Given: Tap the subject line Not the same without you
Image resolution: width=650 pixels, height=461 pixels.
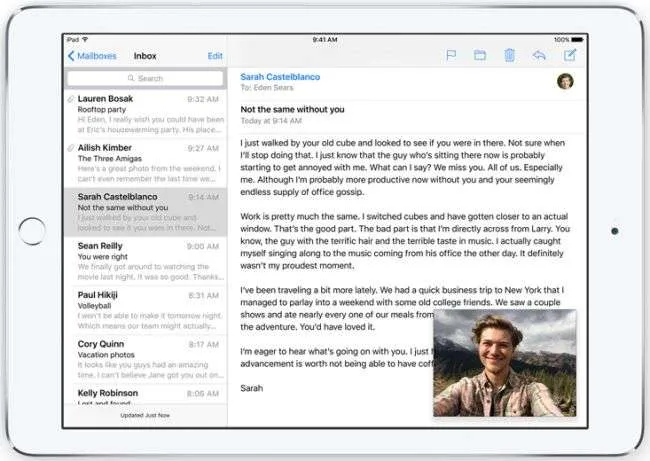Looking at the screenshot, I should pyautogui.click(x=292, y=109).
